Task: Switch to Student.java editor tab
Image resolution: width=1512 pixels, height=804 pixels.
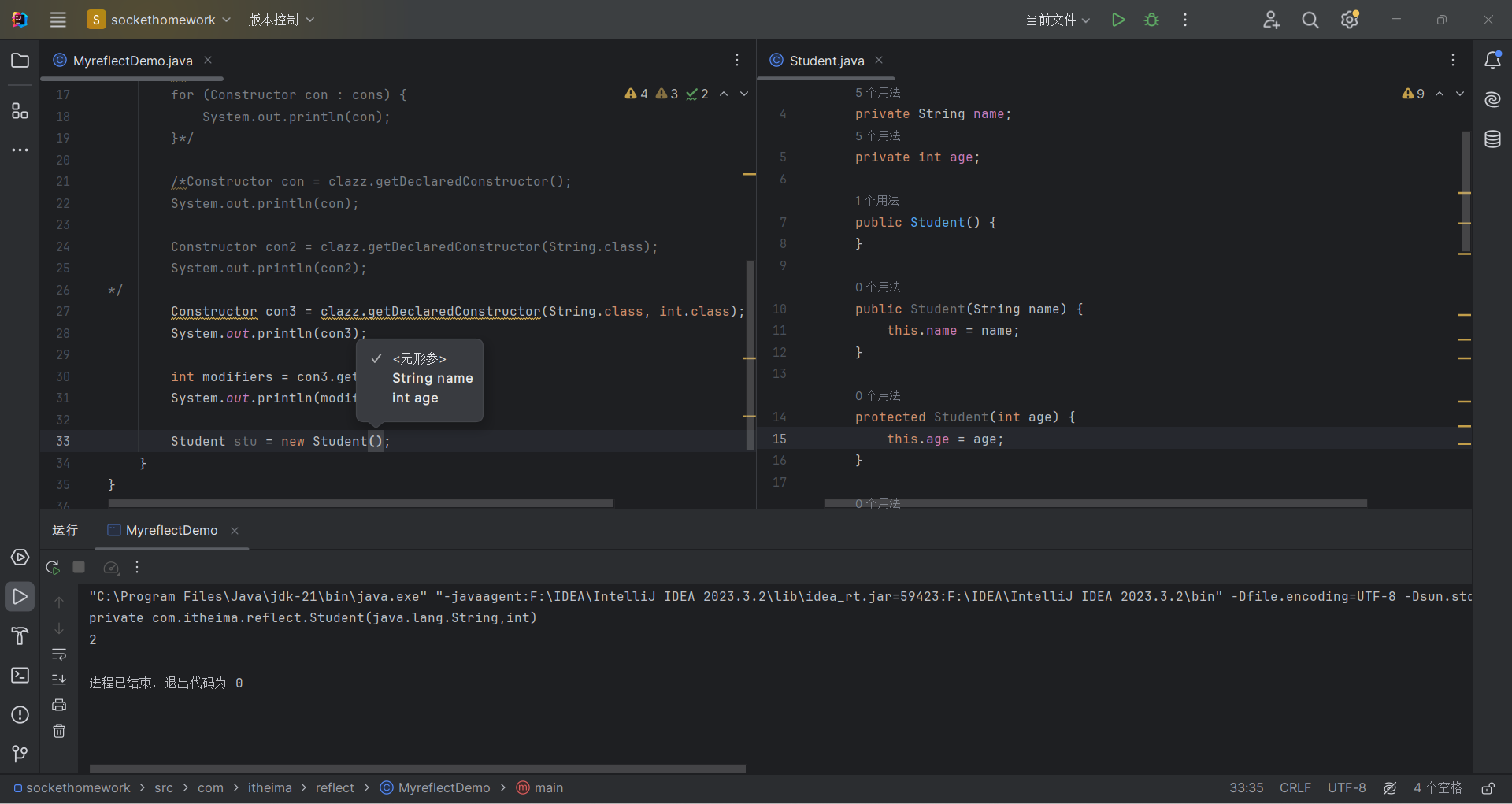Action: coord(827,61)
